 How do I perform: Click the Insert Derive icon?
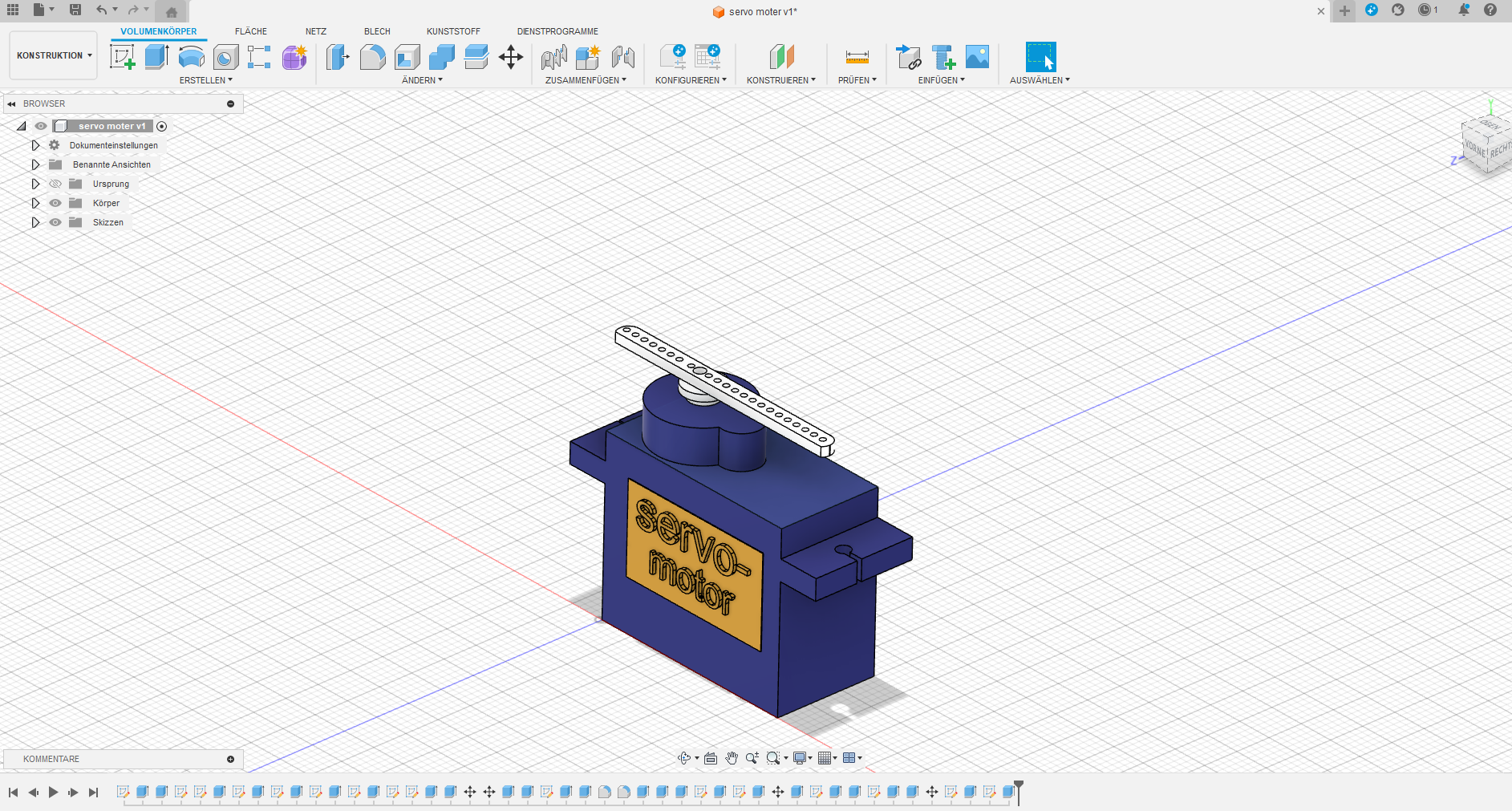point(909,57)
